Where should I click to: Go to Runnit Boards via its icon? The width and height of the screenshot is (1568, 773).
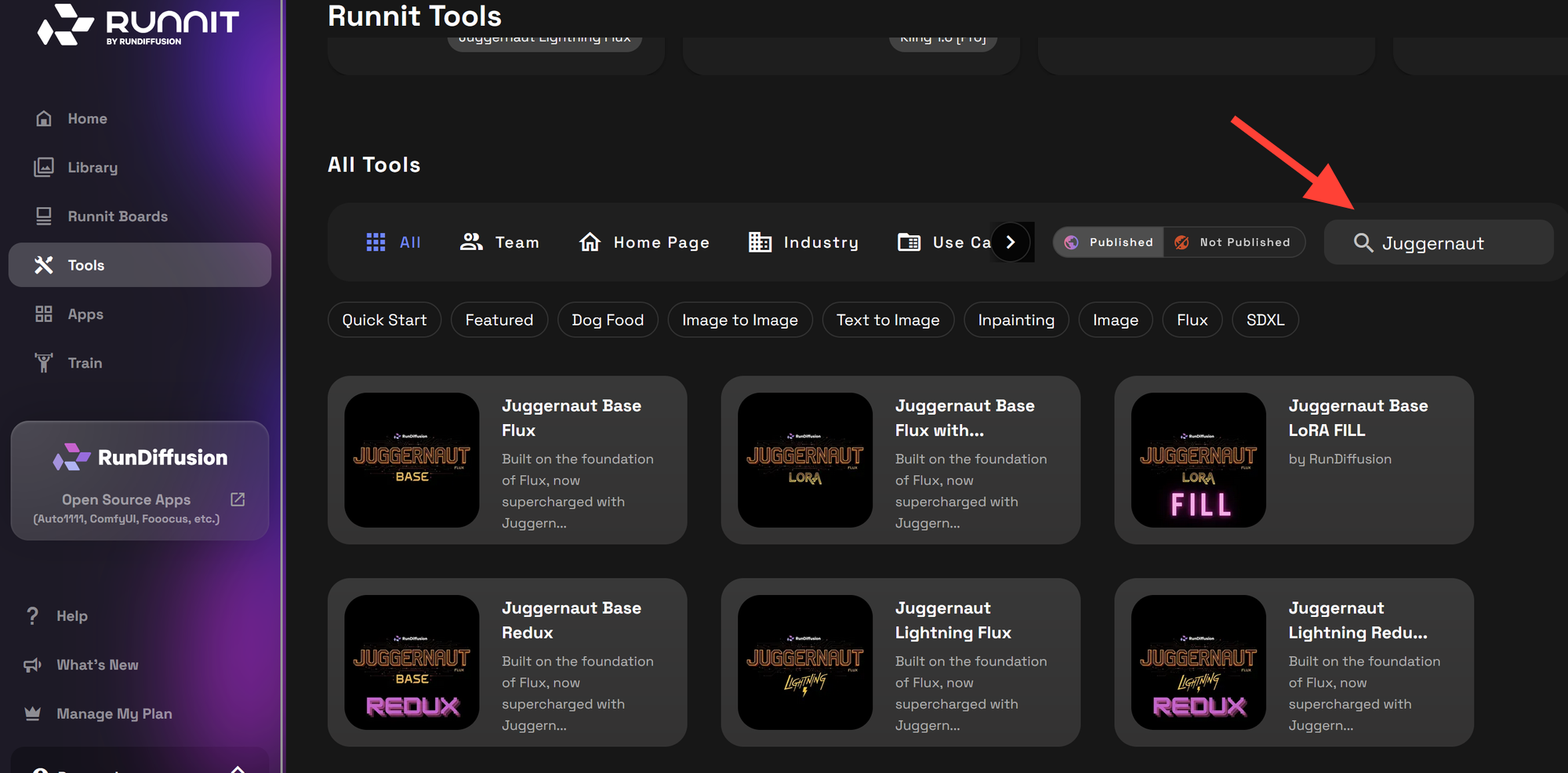44,216
